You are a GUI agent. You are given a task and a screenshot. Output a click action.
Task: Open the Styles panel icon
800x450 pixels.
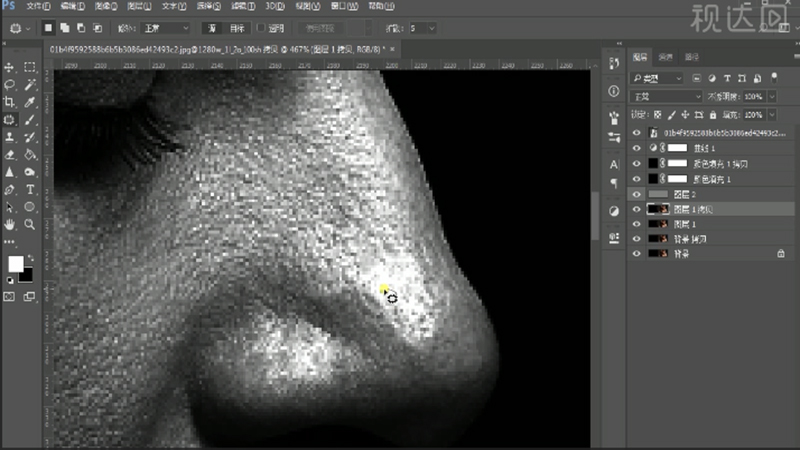click(x=614, y=238)
